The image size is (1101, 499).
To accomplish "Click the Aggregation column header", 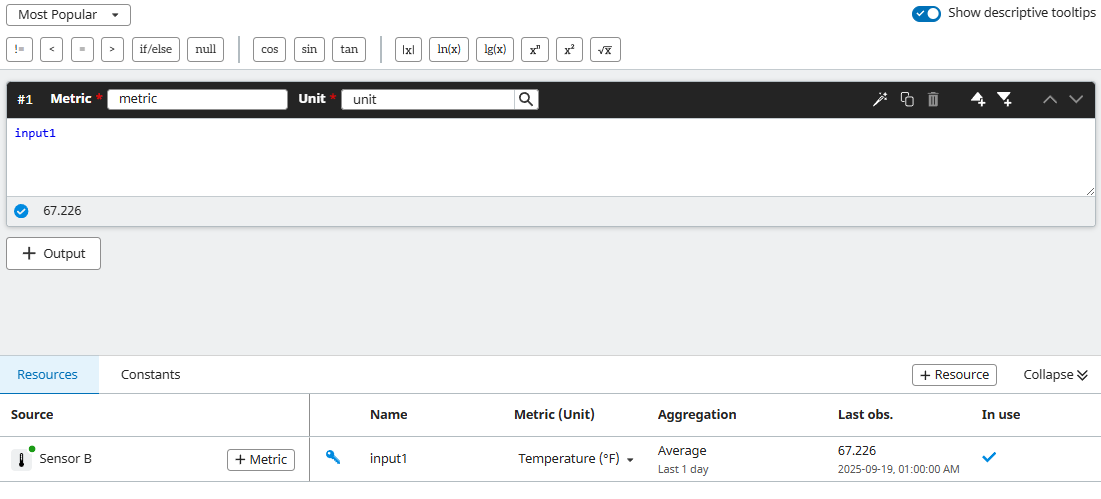I will [697, 415].
